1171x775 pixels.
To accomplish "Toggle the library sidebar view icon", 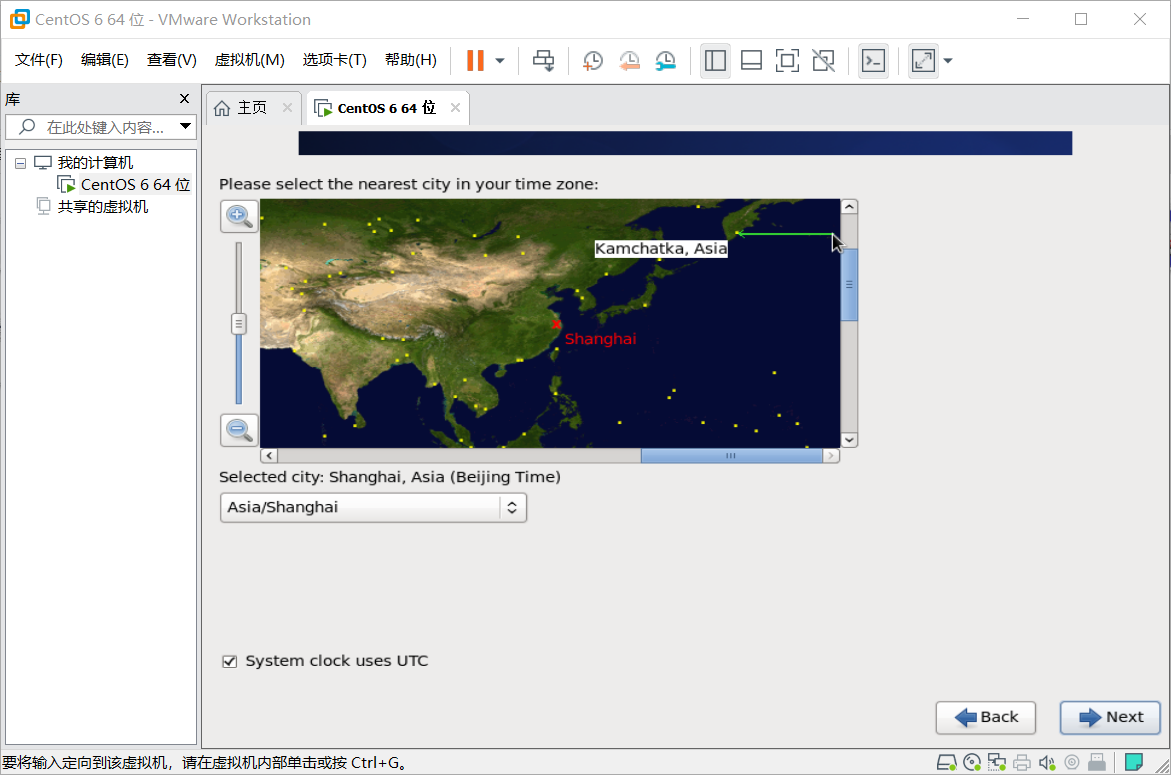I will click(x=715, y=60).
